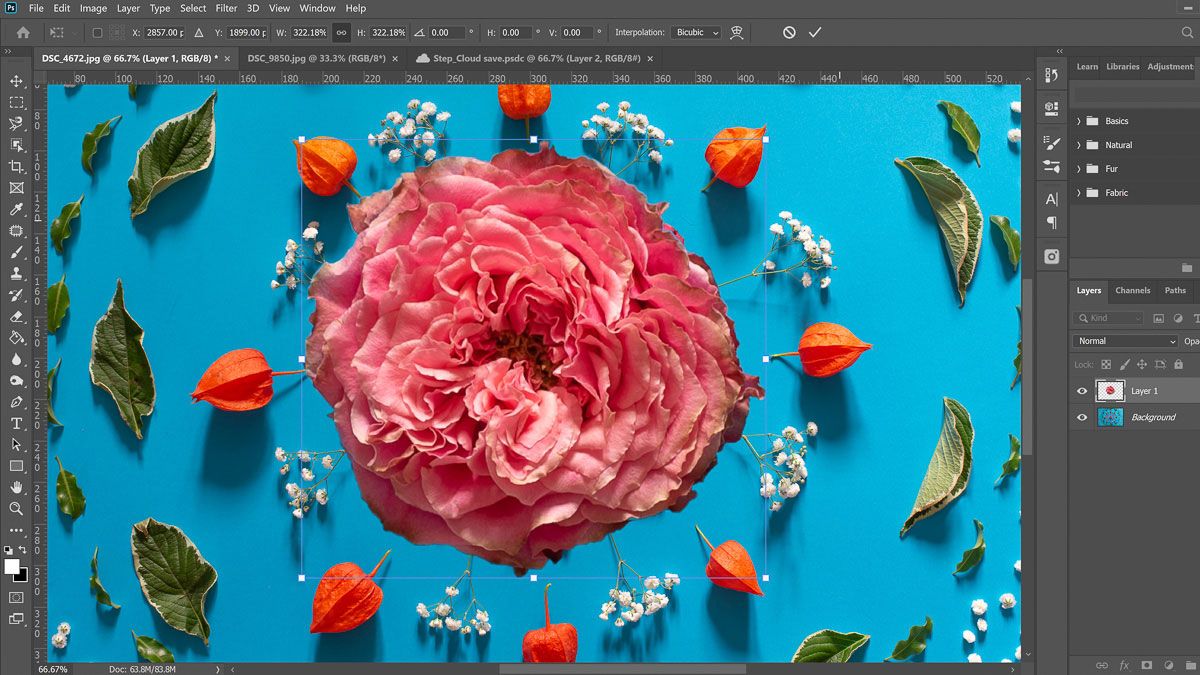Hide the Background layer
This screenshot has height=675, width=1200.
point(1081,416)
